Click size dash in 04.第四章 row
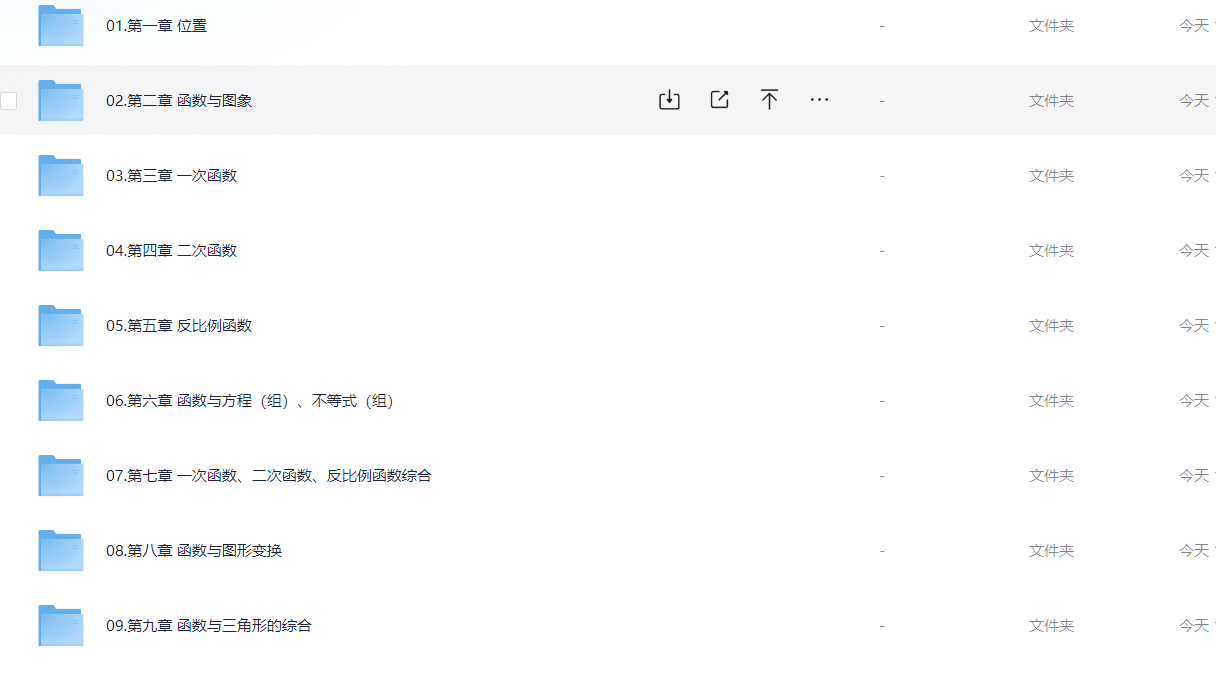1216x674 pixels. (x=882, y=251)
